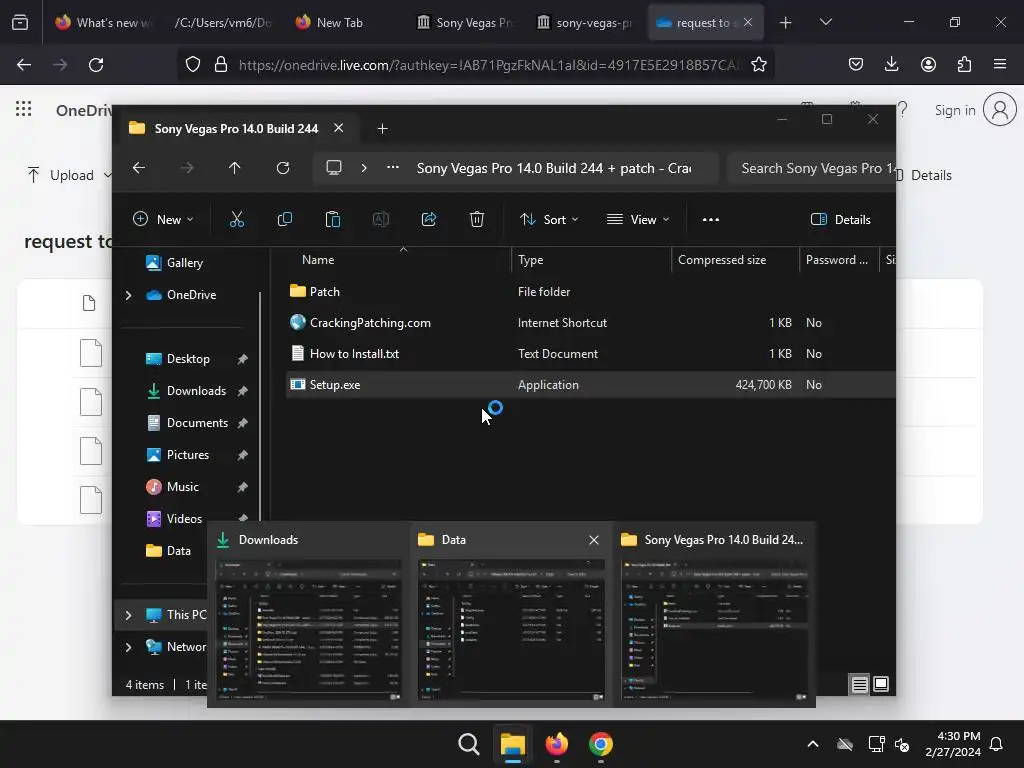
Task: Switch to large thumbnails view icon in status bar
Action: [x=880, y=684]
